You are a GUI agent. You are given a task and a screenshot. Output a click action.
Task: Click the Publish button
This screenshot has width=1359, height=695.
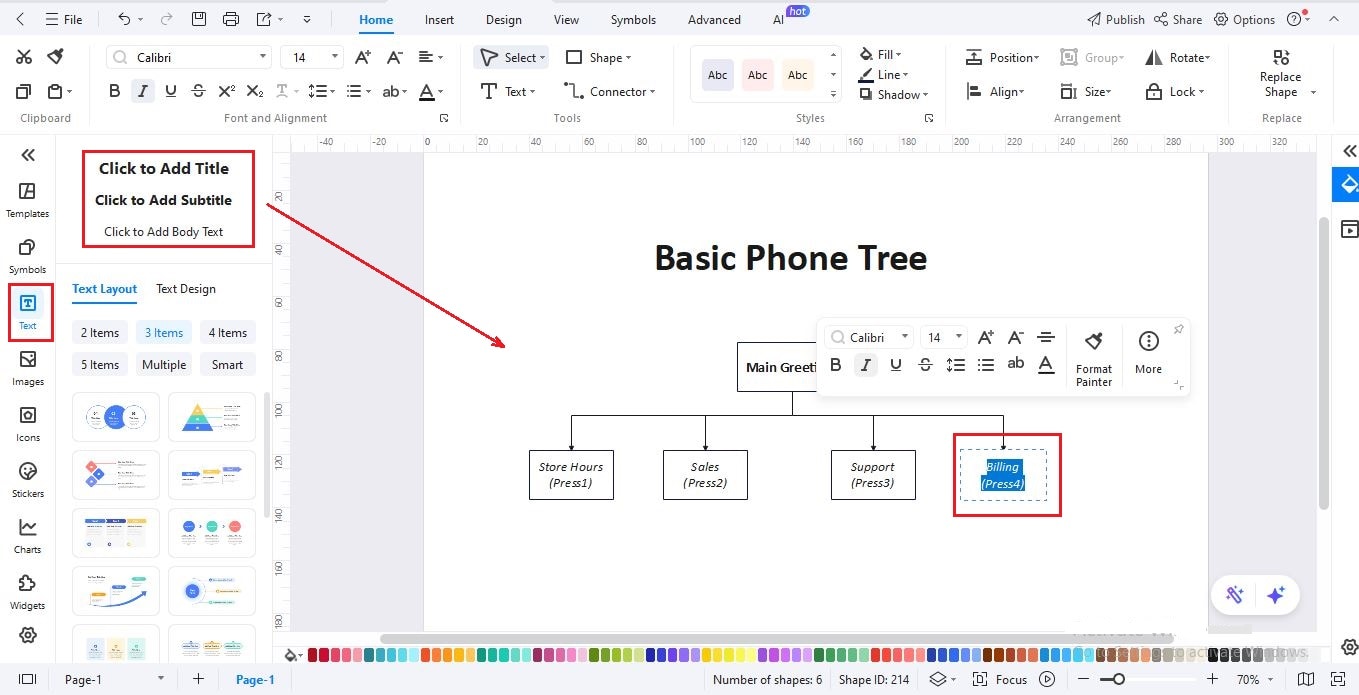tap(1115, 19)
